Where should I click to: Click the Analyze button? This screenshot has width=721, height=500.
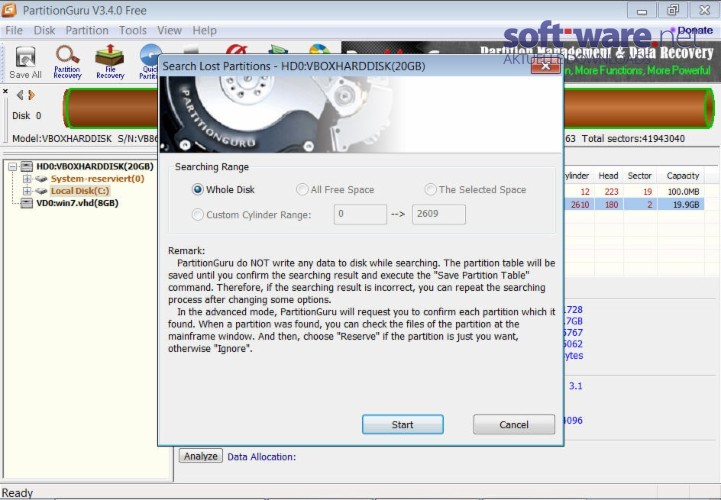[x=200, y=456]
